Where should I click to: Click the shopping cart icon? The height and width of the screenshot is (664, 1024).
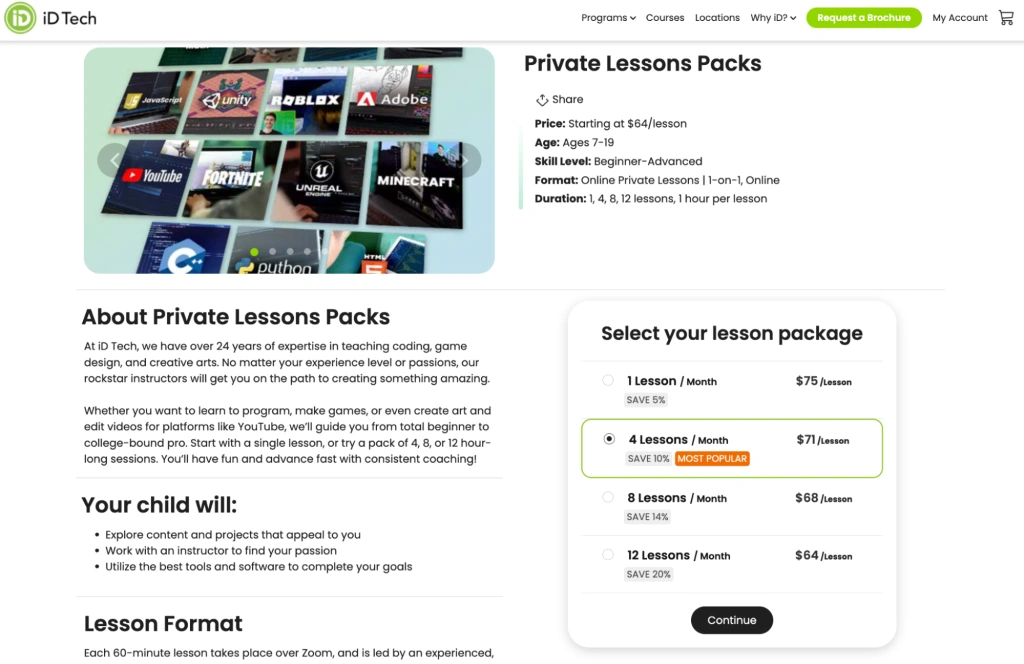click(1006, 17)
